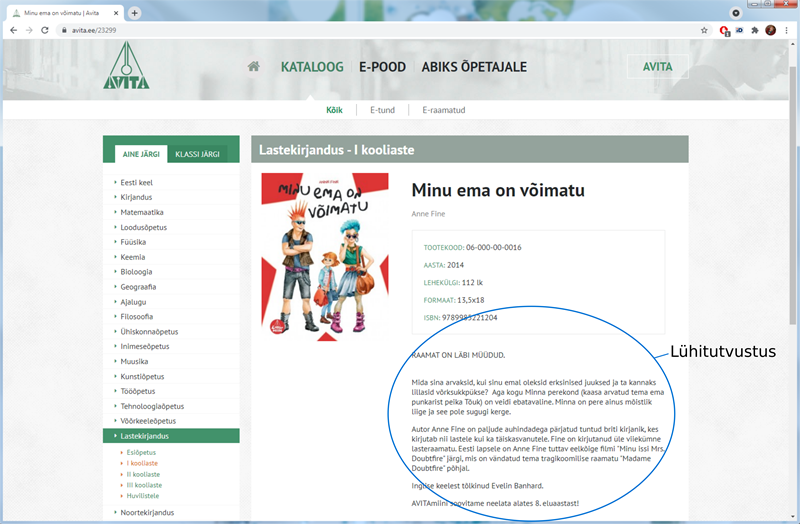
Task: Open the KATALOOG menu
Action: pos(312,67)
